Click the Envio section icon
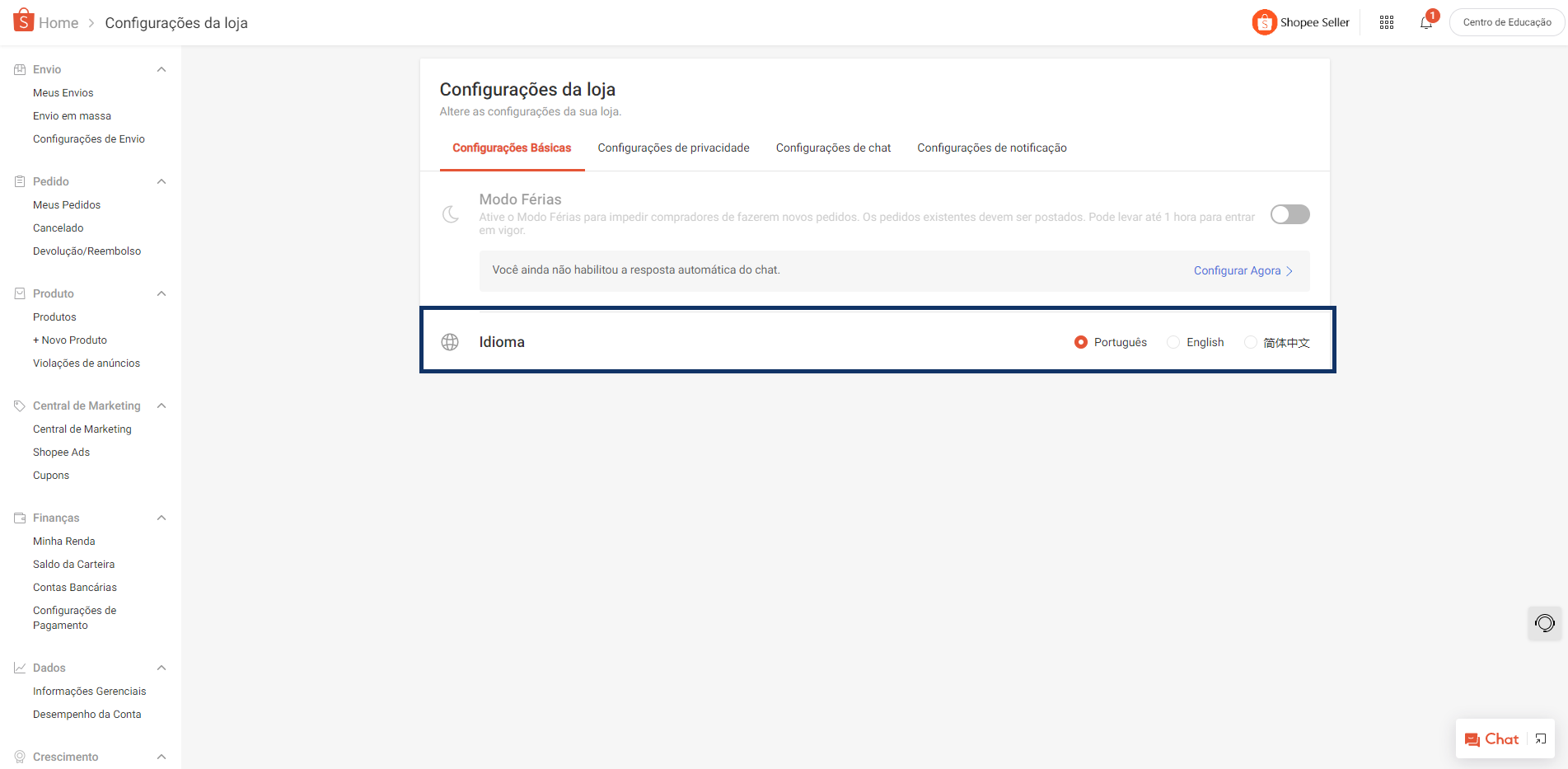 point(20,69)
